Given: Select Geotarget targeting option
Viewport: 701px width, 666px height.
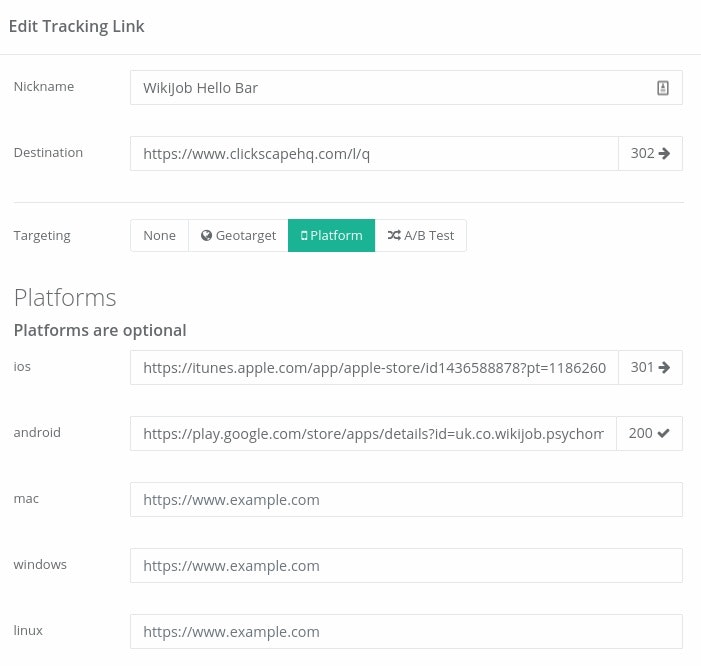Looking at the screenshot, I should click(x=238, y=236).
